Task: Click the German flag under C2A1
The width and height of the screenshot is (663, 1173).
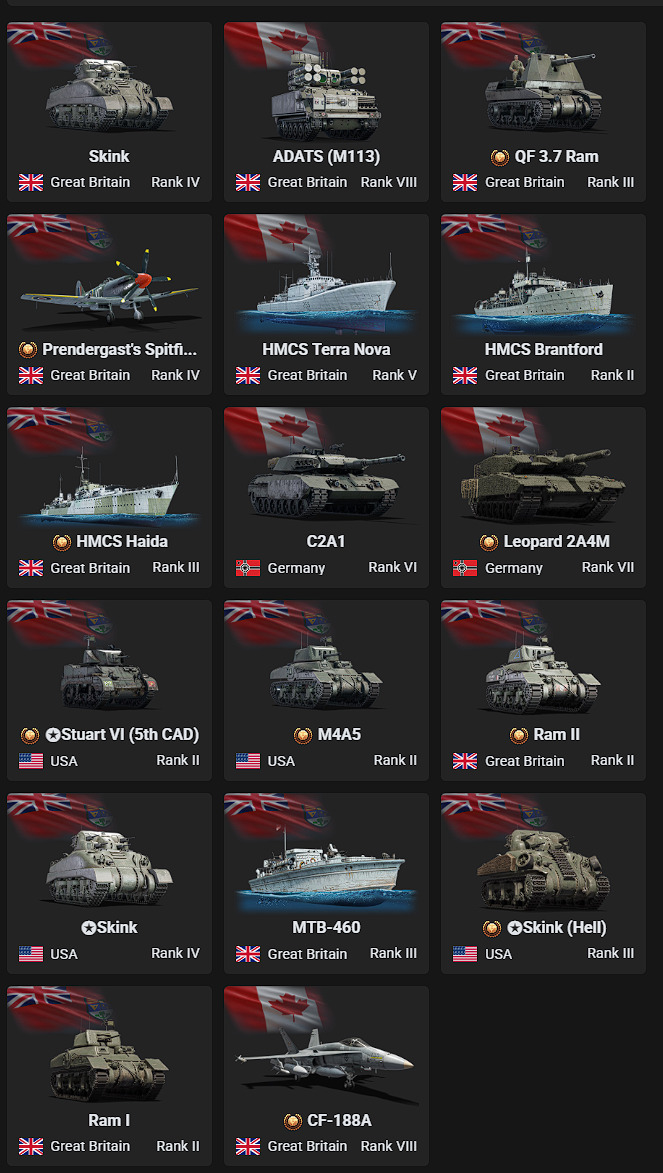Action: (248, 568)
